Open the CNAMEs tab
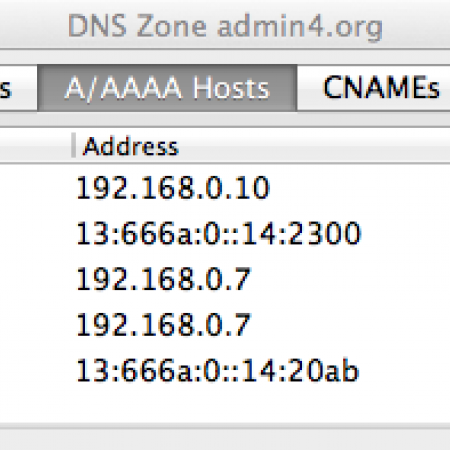Image resolution: width=450 pixels, height=450 pixels. pos(374,88)
